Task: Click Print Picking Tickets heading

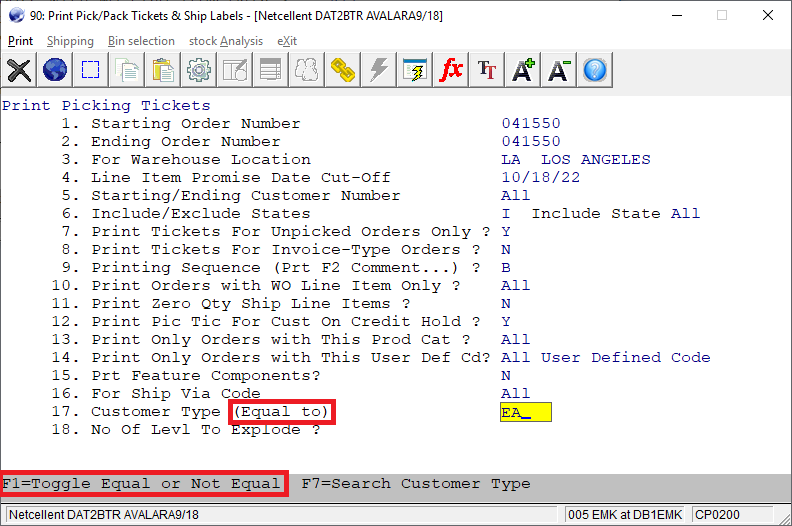Action: [106, 106]
